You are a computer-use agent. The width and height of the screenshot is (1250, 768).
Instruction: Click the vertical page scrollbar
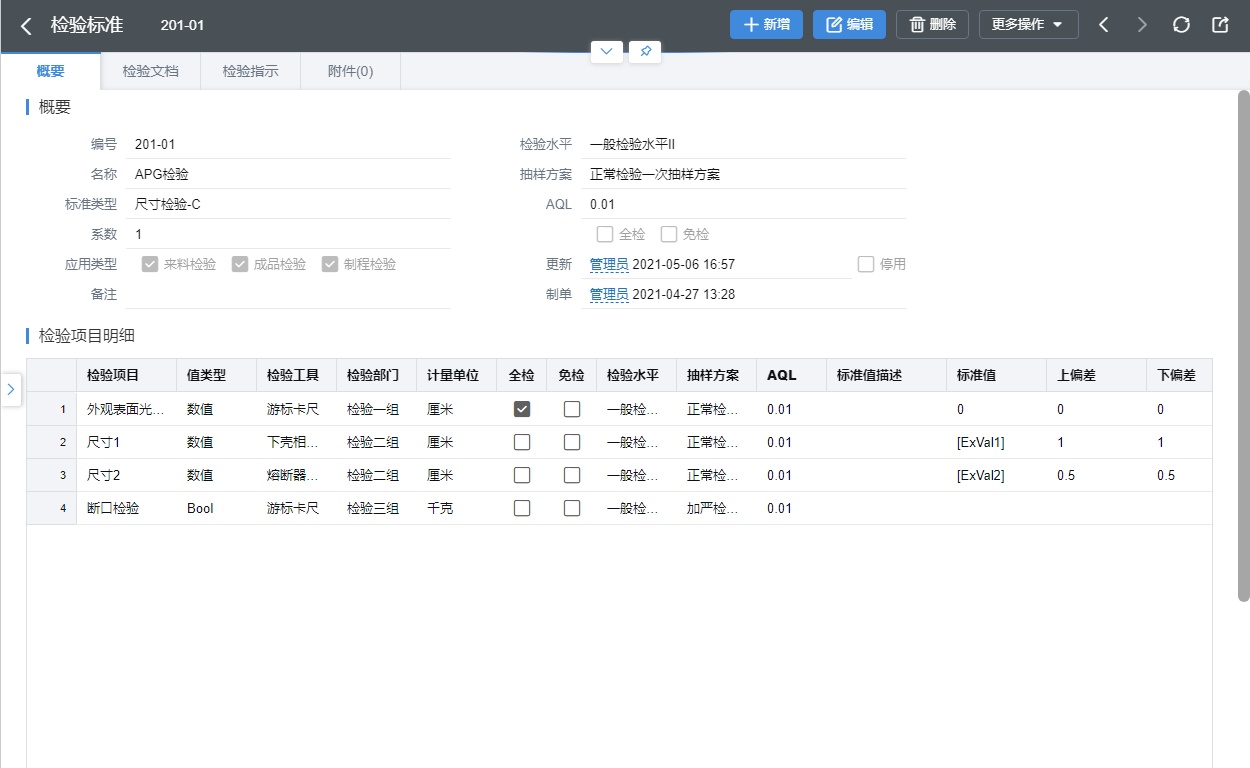tap(1244, 345)
